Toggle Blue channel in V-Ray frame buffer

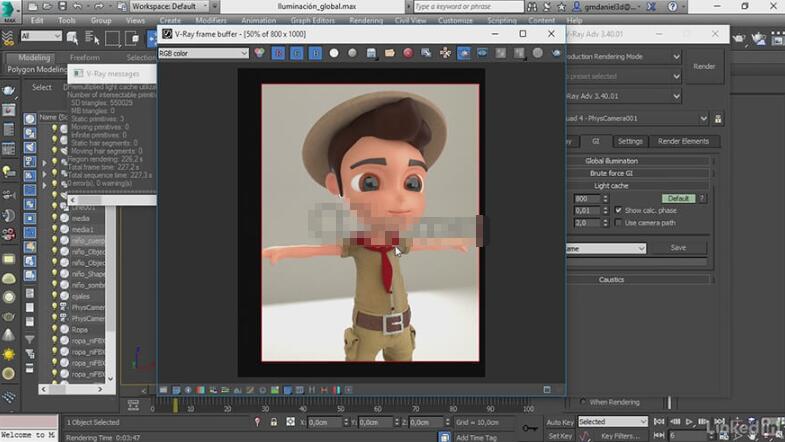pyautogui.click(x=315, y=53)
